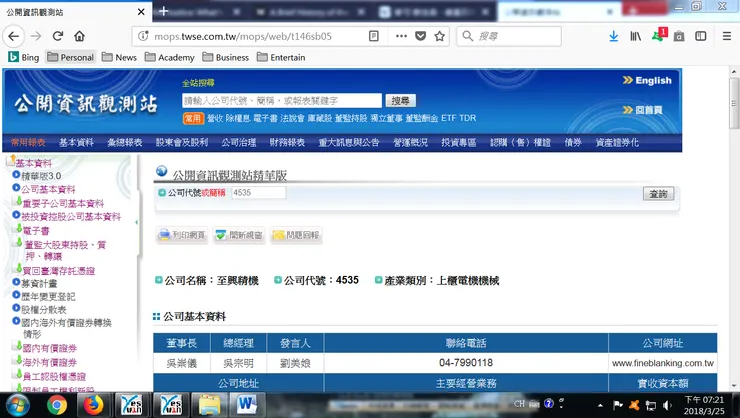This screenshot has width=740, height=418.
Task: Click the 列印網頁 print button
Action: (182, 235)
